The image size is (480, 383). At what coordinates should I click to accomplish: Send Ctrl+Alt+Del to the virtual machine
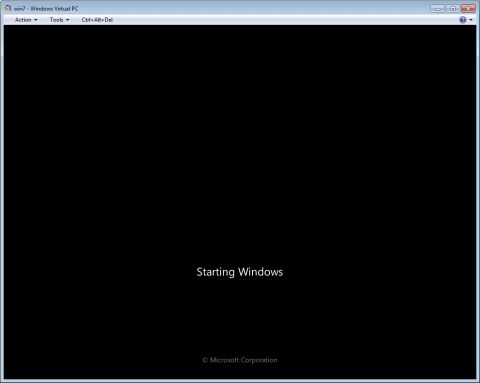point(97,20)
